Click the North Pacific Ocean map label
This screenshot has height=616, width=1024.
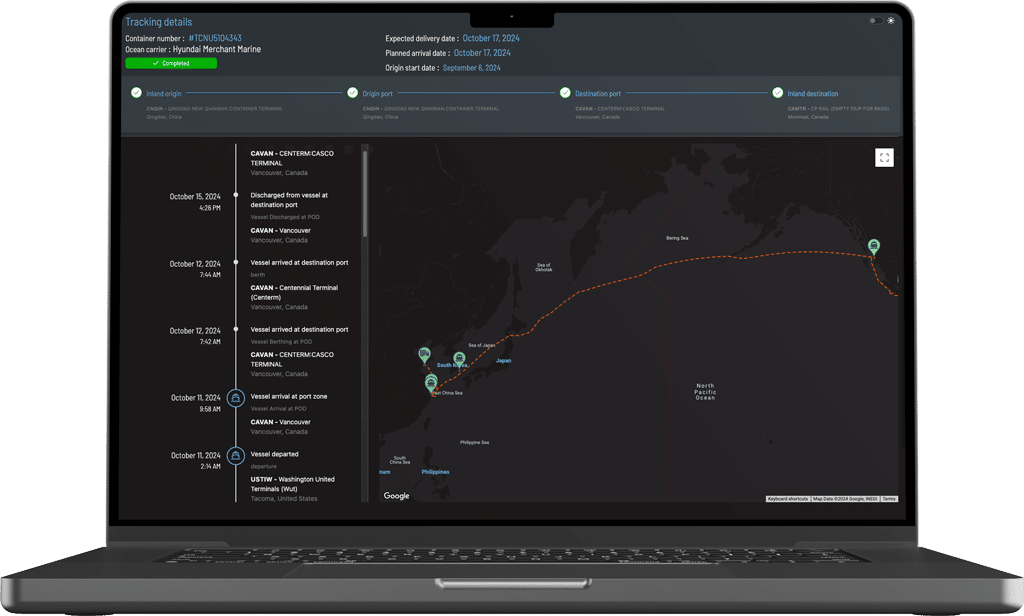705,391
